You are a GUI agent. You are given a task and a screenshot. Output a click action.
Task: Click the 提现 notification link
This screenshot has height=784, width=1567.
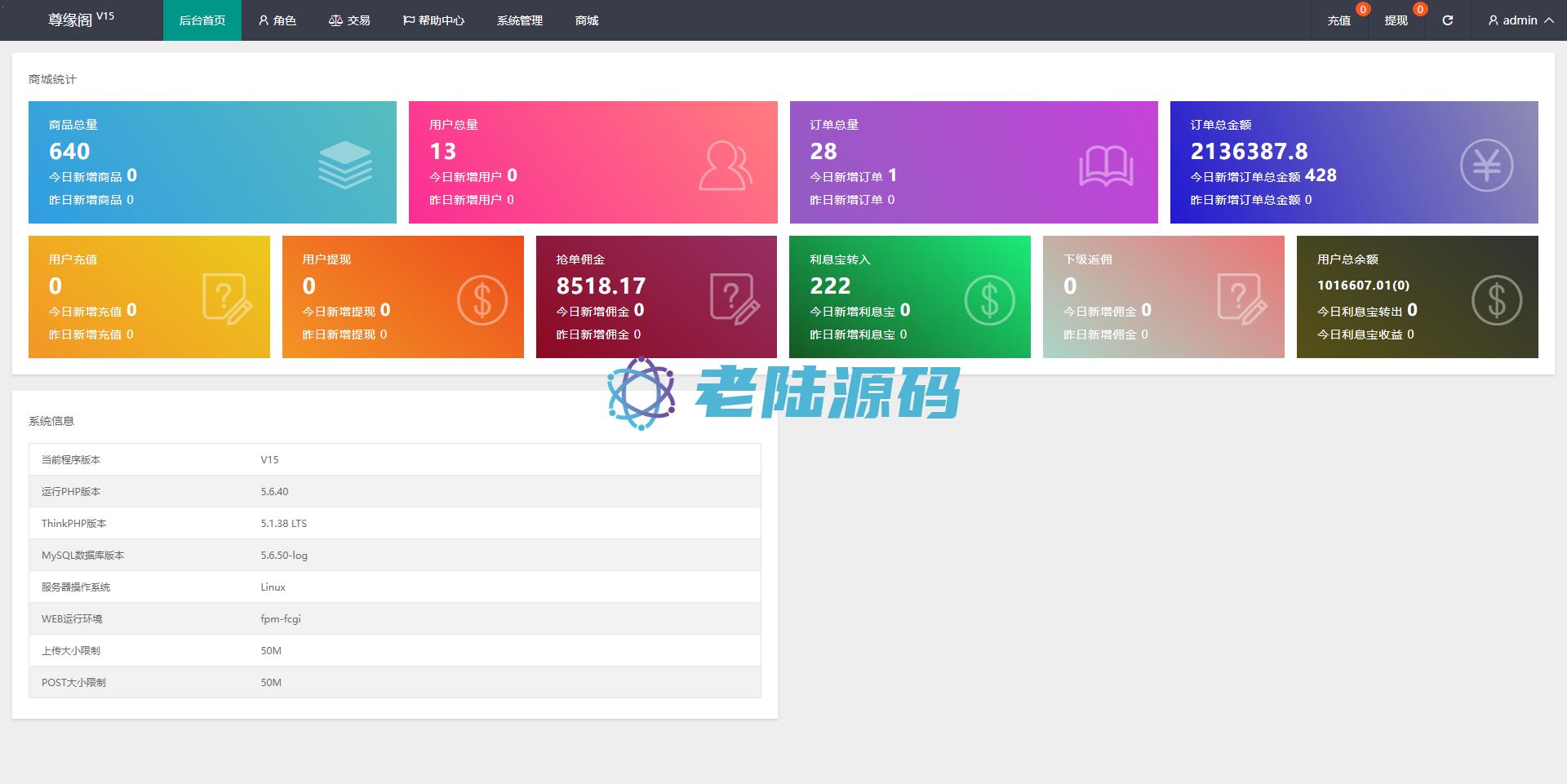coord(1396,20)
